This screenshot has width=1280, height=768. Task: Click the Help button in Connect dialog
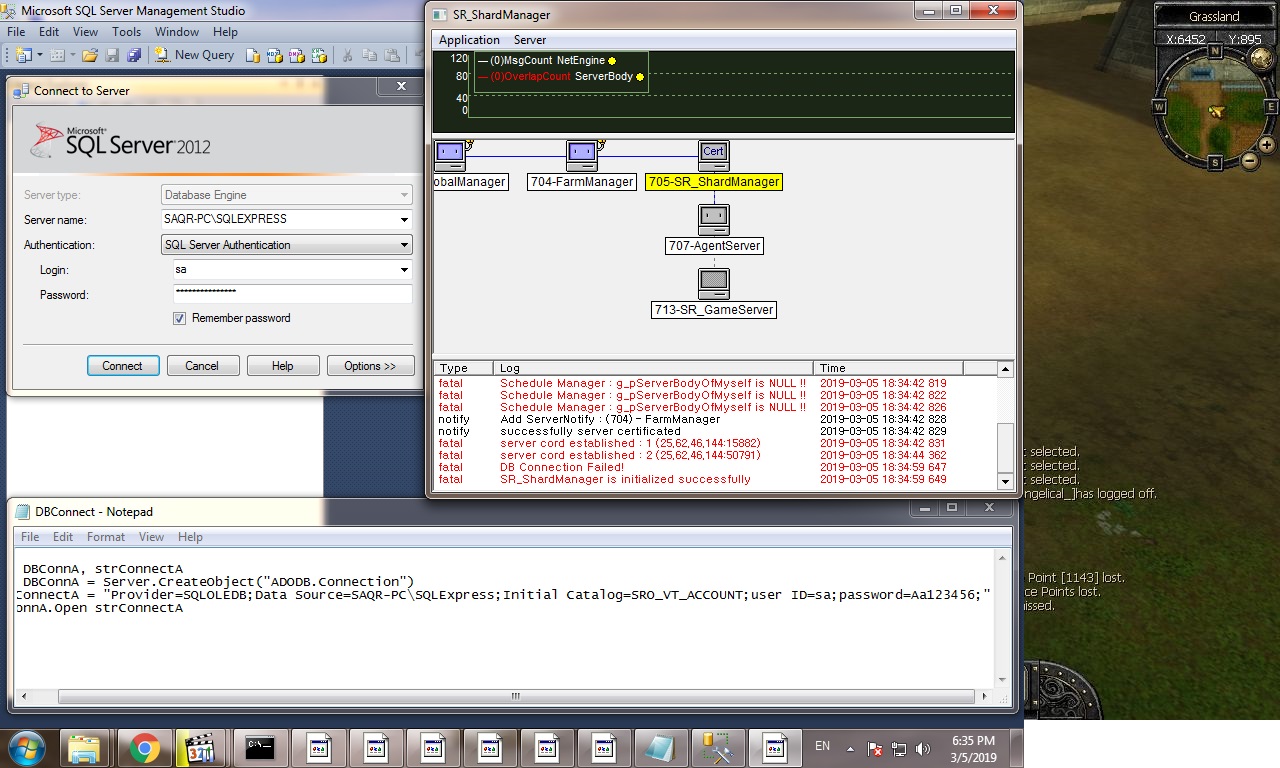pos(283,366)
